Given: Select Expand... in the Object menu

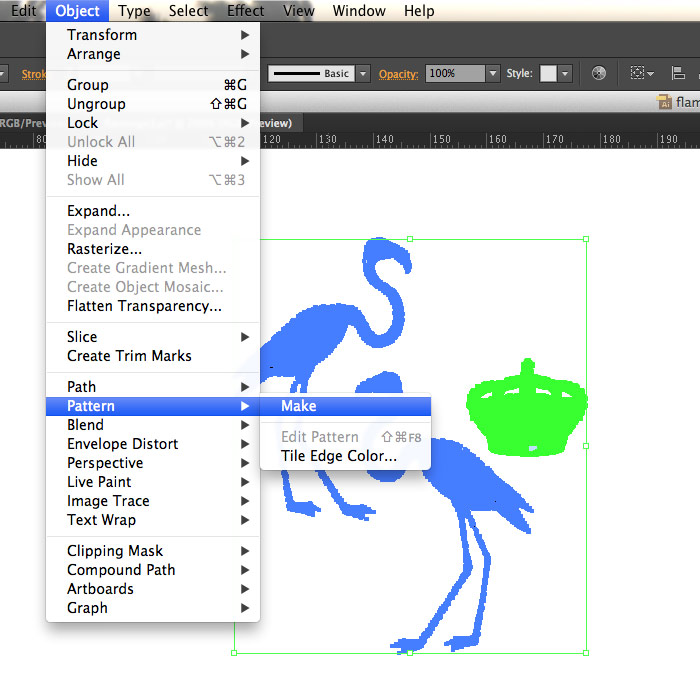Looking at the screenshot, I should pyautogui.click(x=98, y=211).
